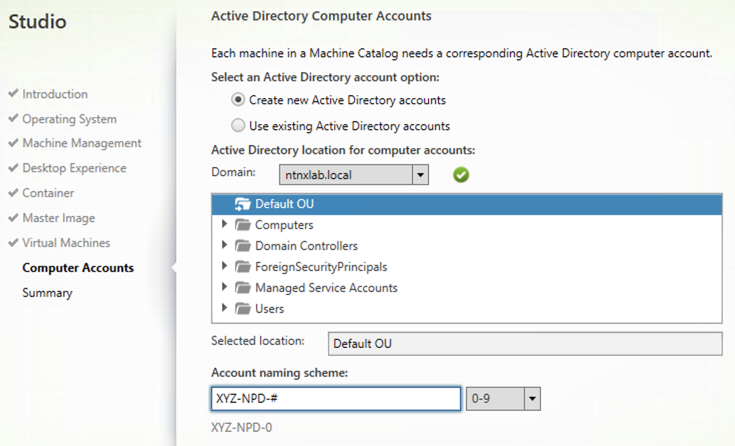735x446 pixels.
Task: Select Create new Active Directory accounts
Action: 238,100
